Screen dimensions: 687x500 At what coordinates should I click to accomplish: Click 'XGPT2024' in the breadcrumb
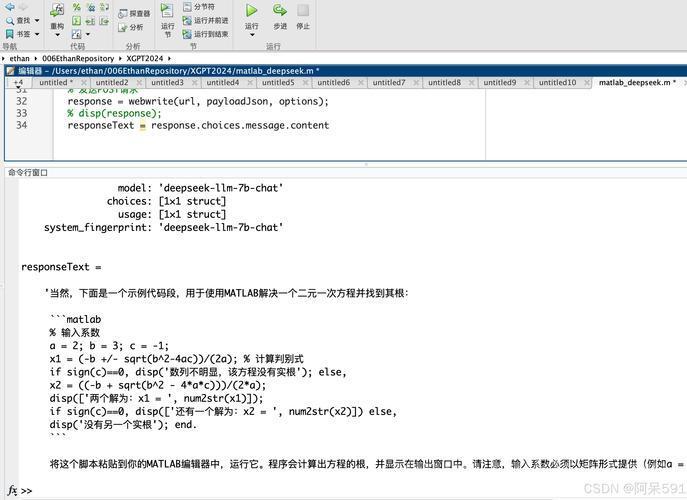[x=145, y=58]
